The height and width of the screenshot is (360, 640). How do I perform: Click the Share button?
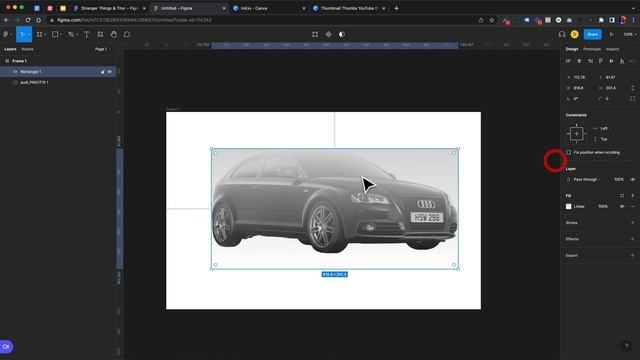[x=593, y=35]
